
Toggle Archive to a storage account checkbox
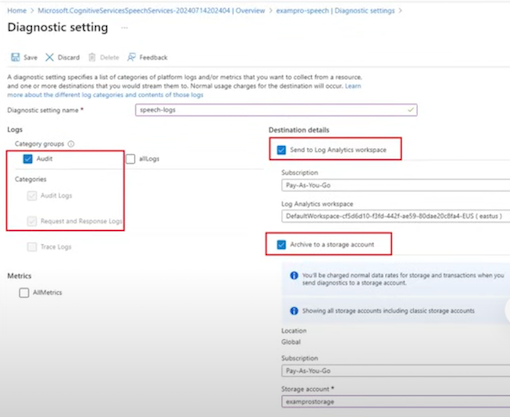281,245
